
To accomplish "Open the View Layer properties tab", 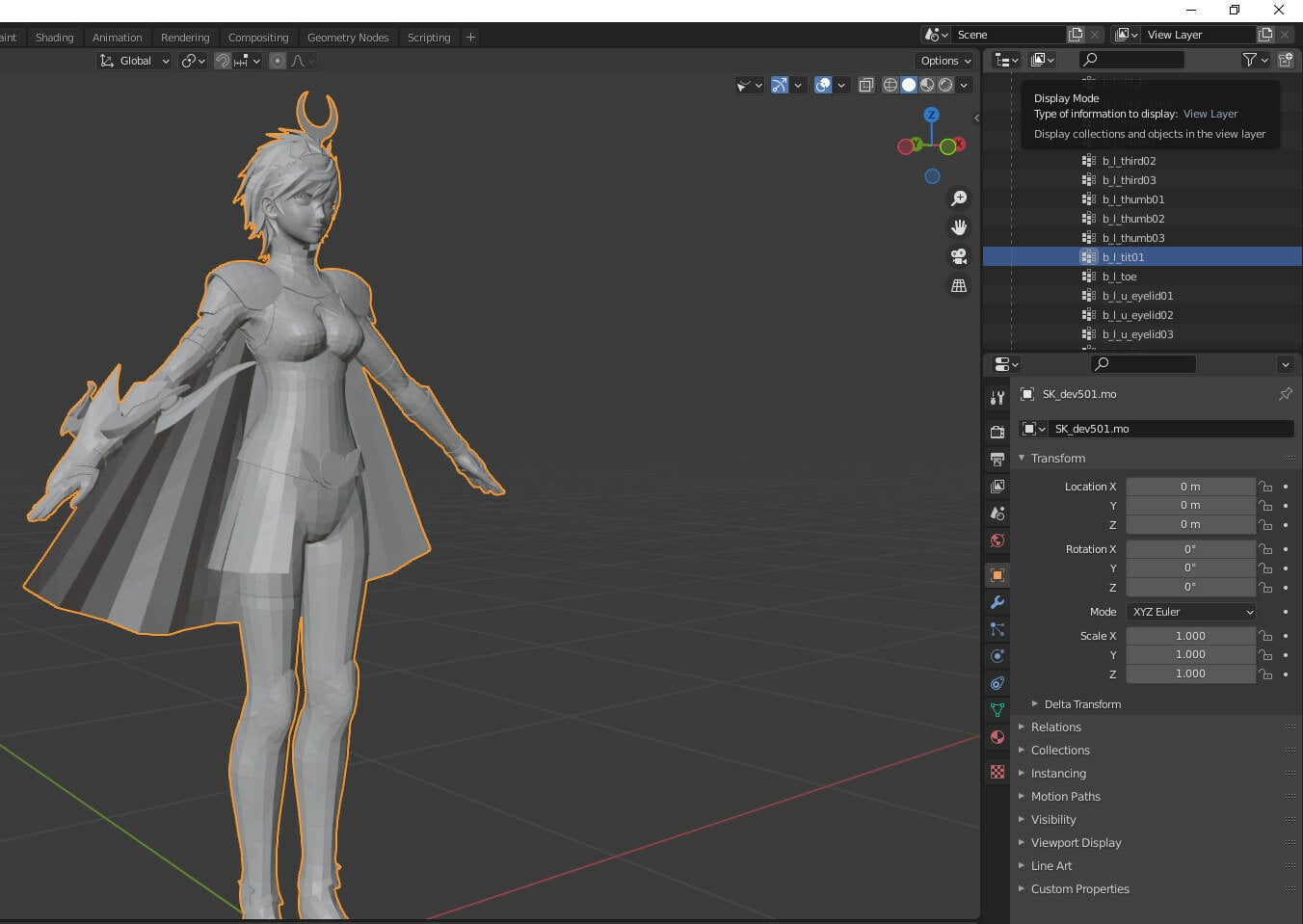I will coord(997,486).
